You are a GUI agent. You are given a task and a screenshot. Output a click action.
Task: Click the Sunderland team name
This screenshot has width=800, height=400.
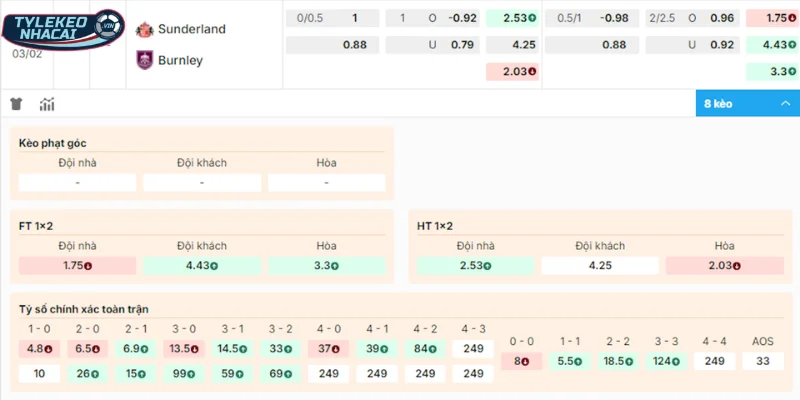pyautogui.click(x=191, y=29)
